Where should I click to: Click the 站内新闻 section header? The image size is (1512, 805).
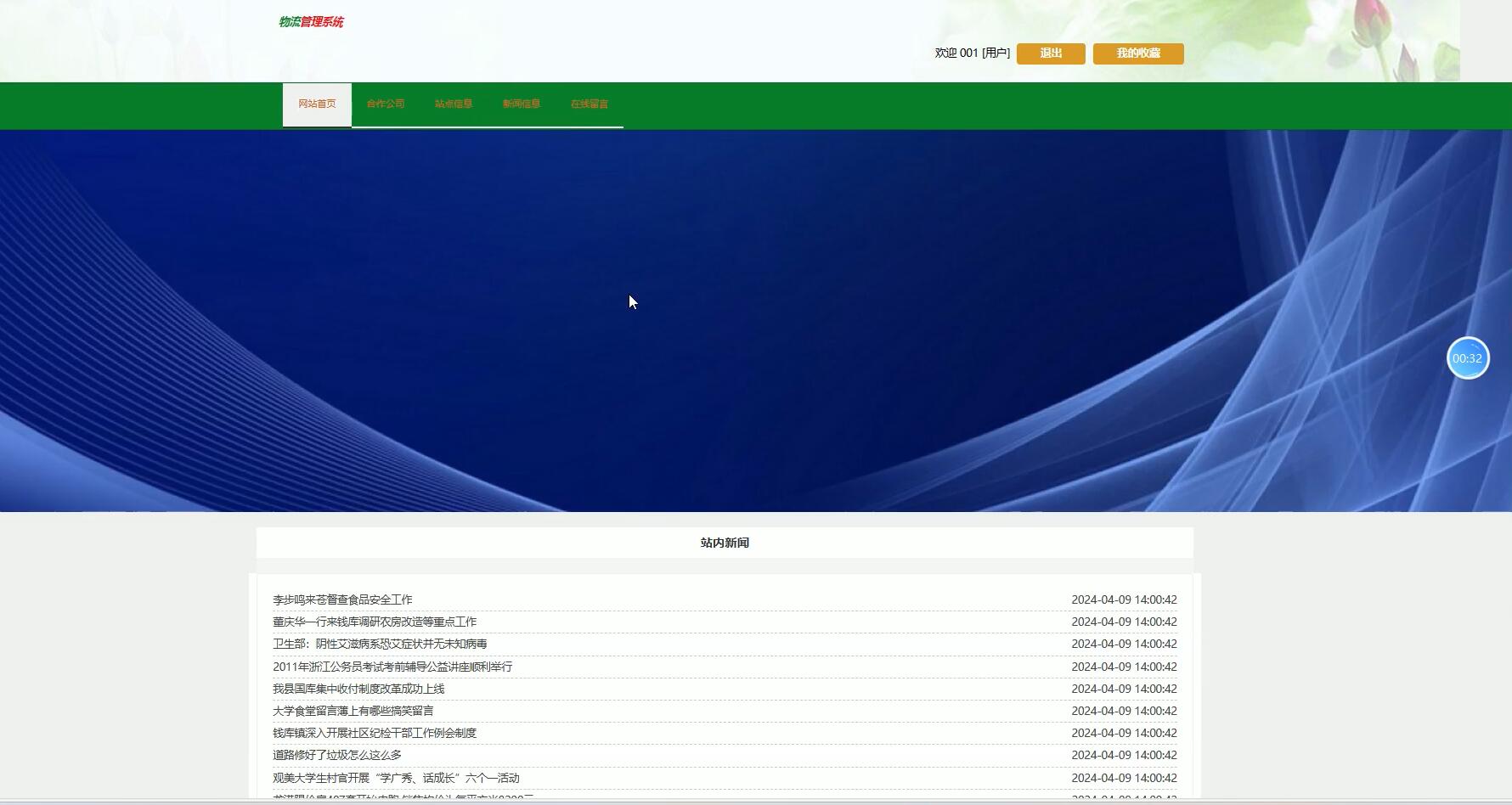pos(722,542)
